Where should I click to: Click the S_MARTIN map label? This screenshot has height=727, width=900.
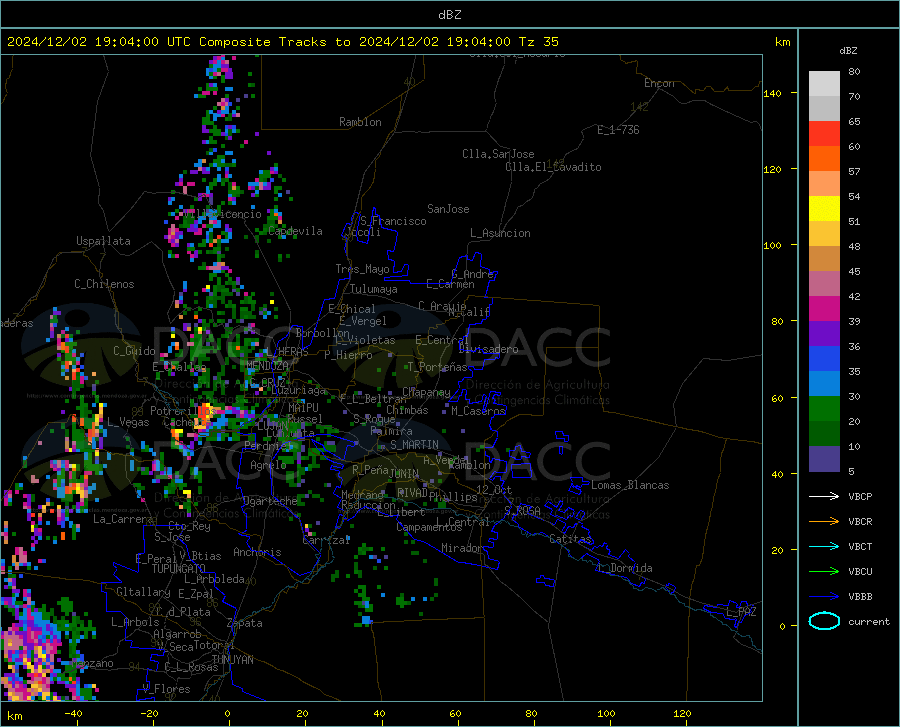click(x=414, y=445)
